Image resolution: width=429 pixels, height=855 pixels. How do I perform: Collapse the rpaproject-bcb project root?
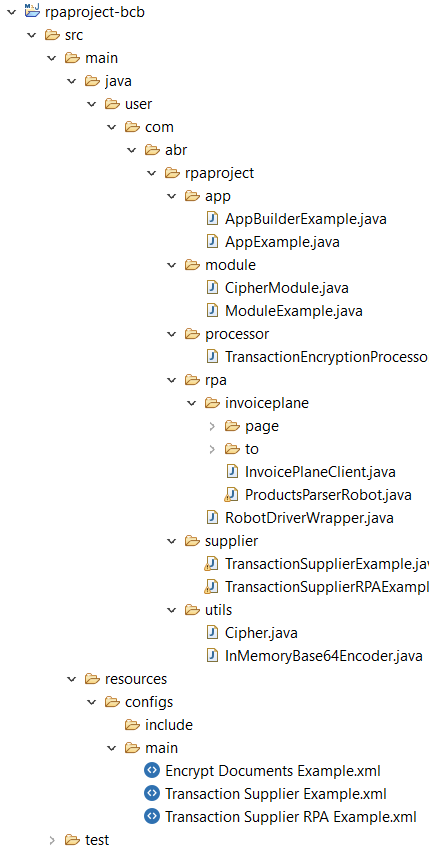click(x=11, y=11)
